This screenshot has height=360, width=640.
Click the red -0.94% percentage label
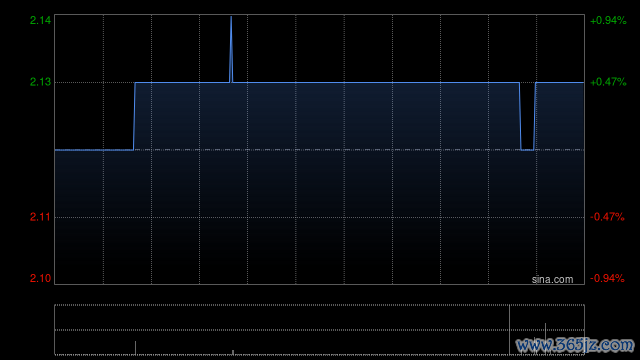[607, 278]
